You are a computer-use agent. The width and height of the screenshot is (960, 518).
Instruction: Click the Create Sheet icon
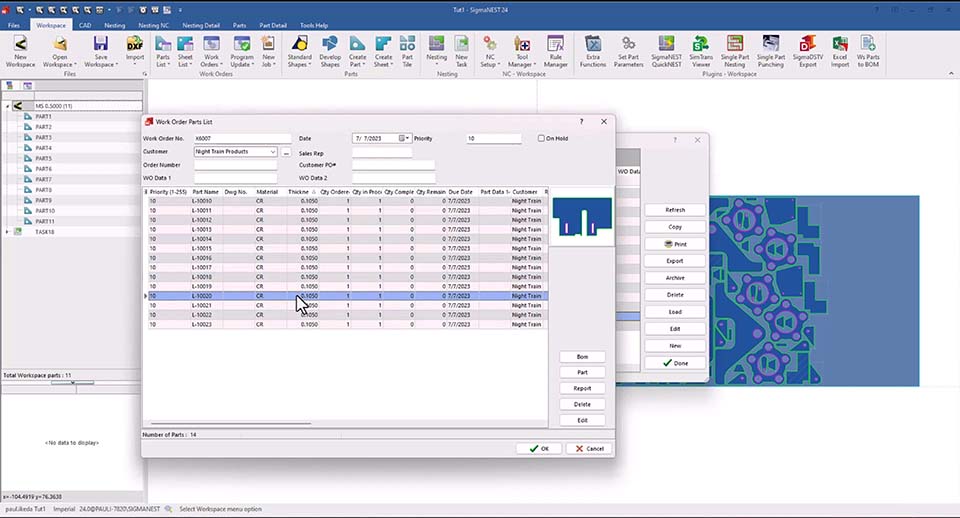coord(383,51)
